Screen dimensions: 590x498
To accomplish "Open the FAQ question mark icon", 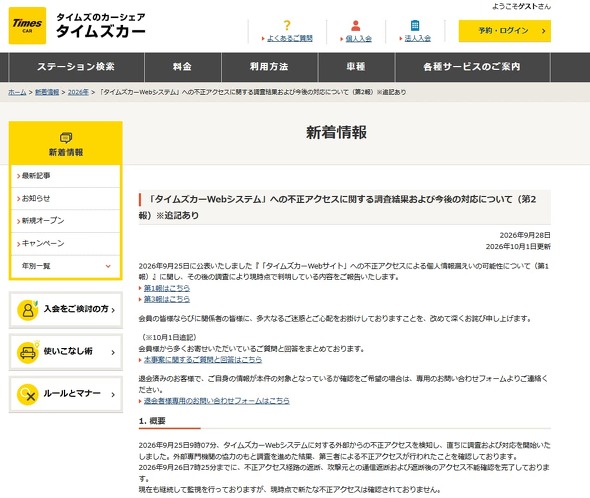I will click(287, 25).
